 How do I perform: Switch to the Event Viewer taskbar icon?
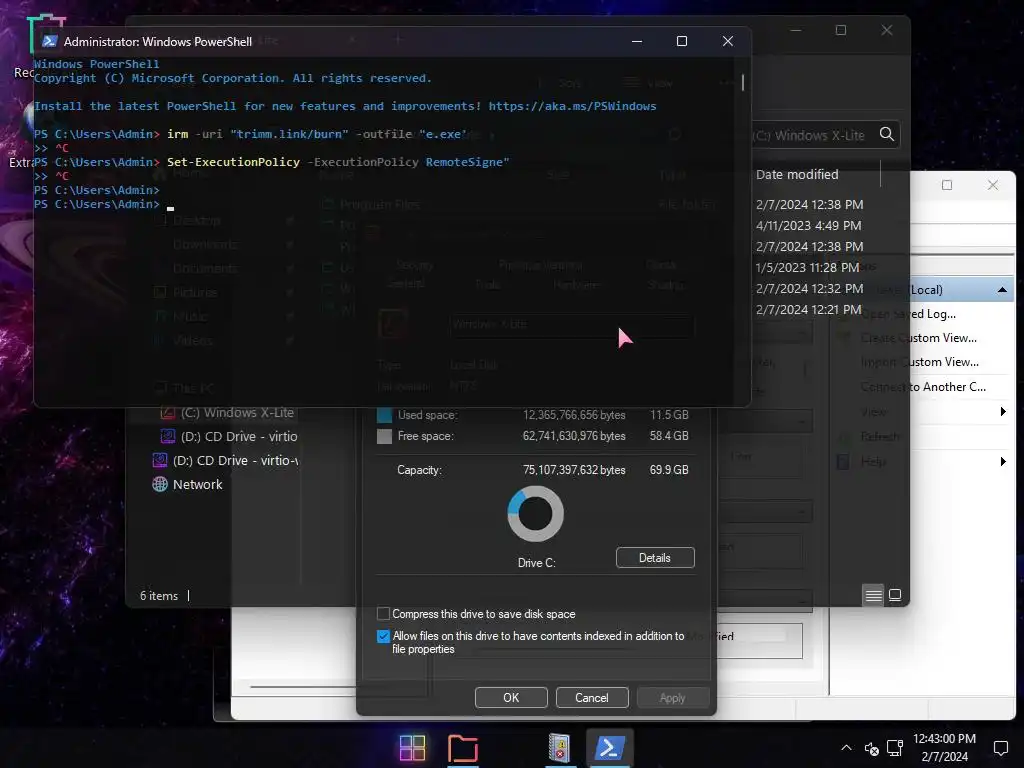coord(559,748)
